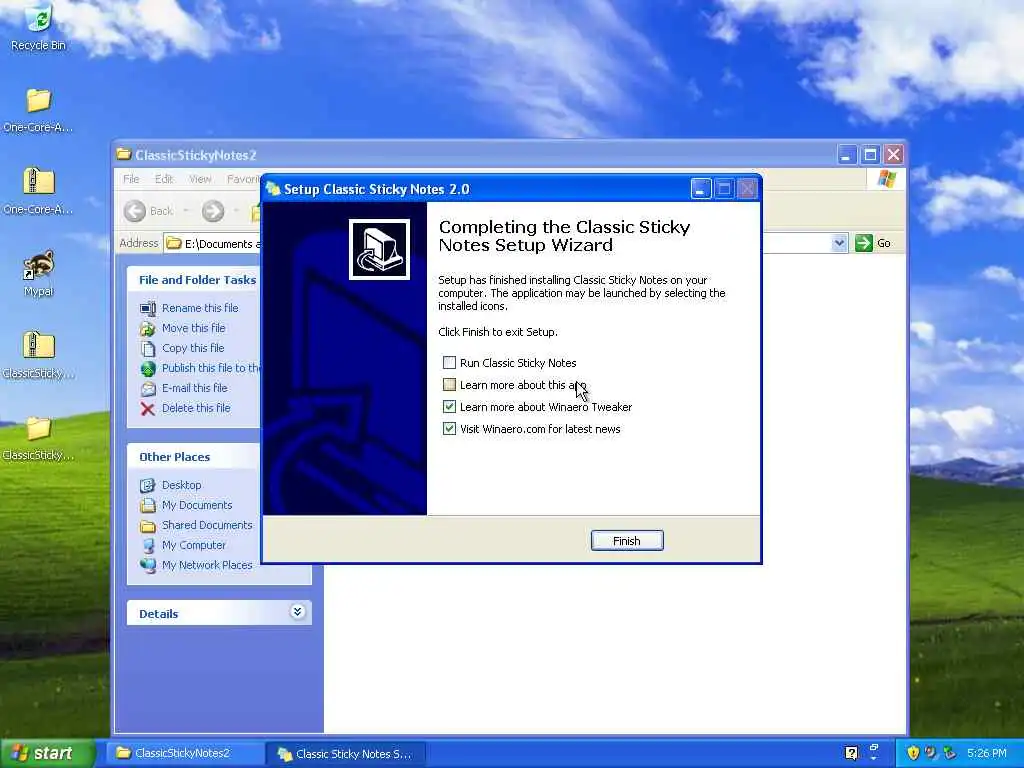Open the Back button history dropdown arrow

click(186, 211)
